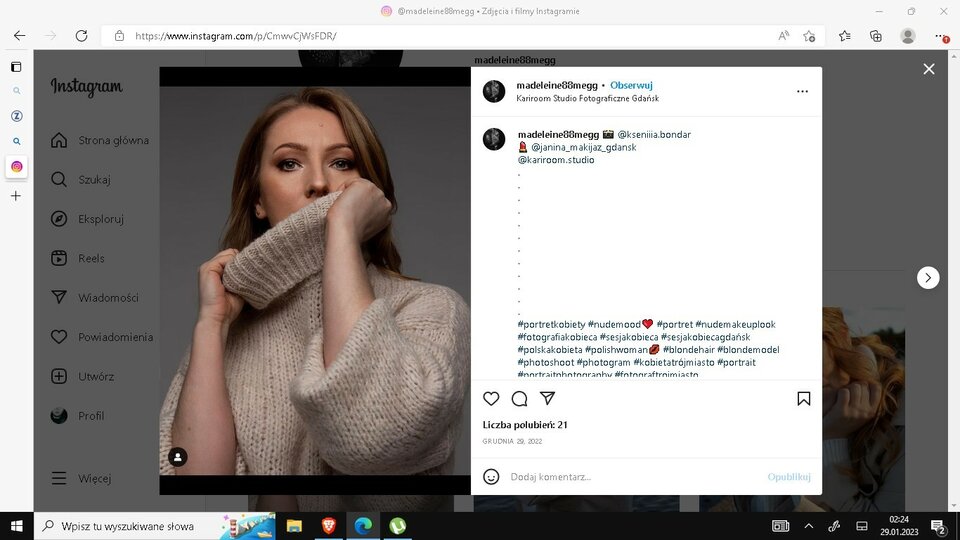The image size is (960, 540).
Task: Open the three-dot post options menu
Action: click(802, 91)
